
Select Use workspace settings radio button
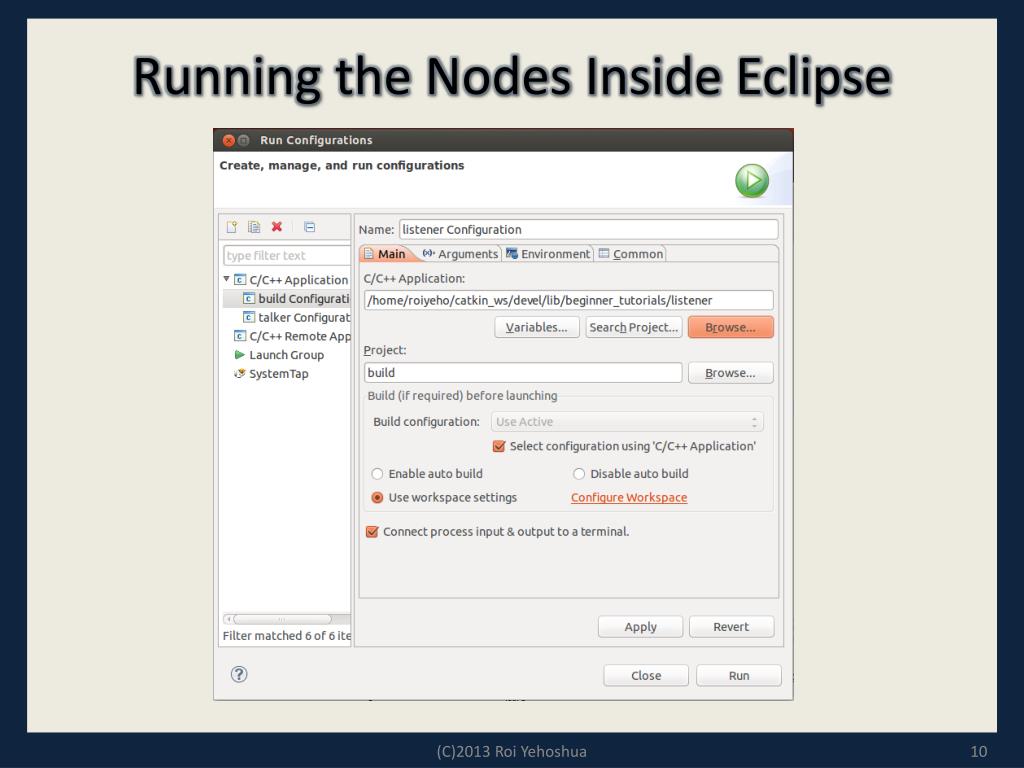coord(377,498)
